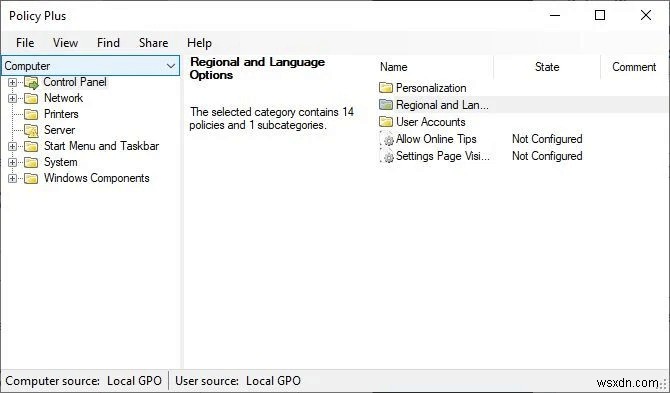Viewport: 670px width, 393px height.
Task: Click Allow Online Tips Not Configured state
Action: (547, 139)
